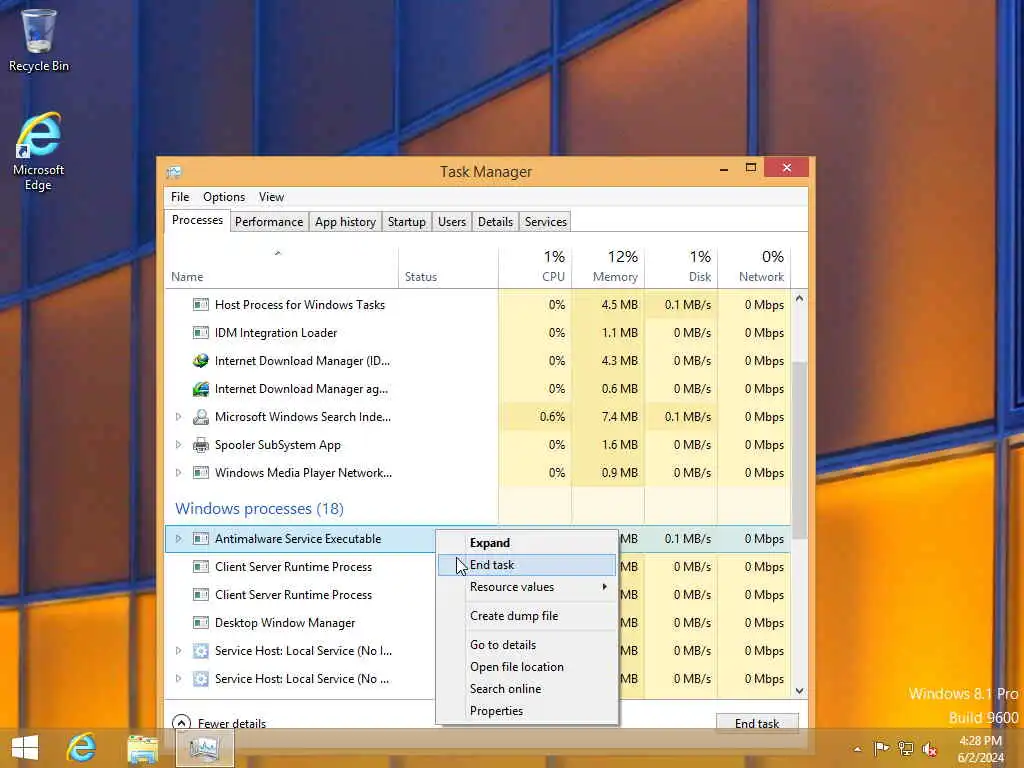
Task: Switch to the Users tab
Action: pyautogui.click(x=452, y=222)
